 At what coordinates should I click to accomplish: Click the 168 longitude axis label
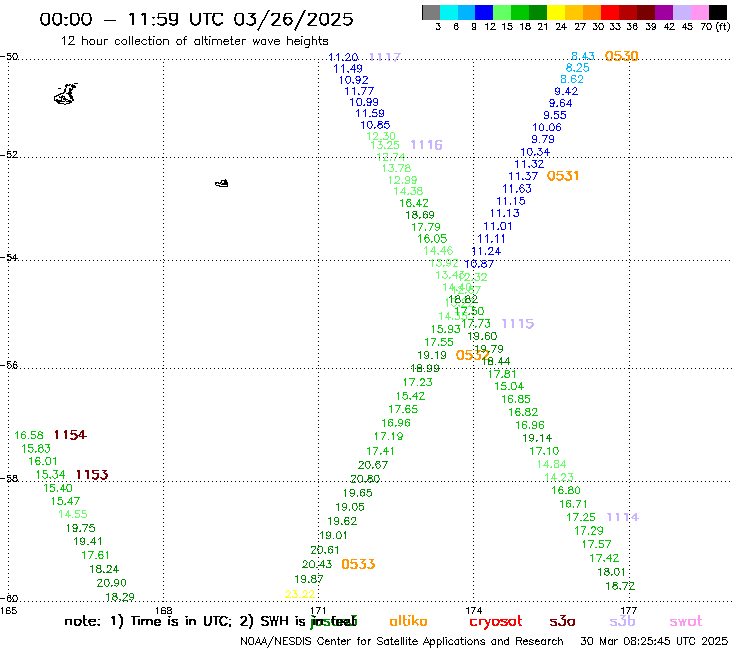click(x=164, y=610)
